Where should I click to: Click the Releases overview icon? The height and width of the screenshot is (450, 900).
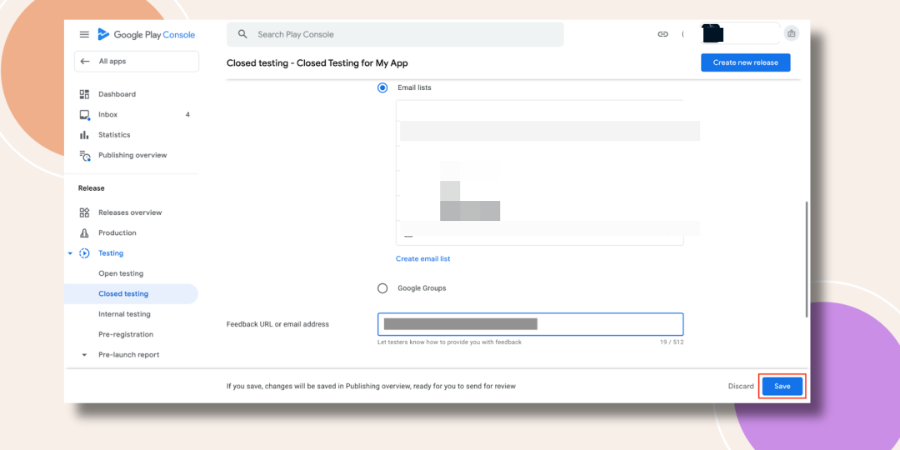coord(84,212)
